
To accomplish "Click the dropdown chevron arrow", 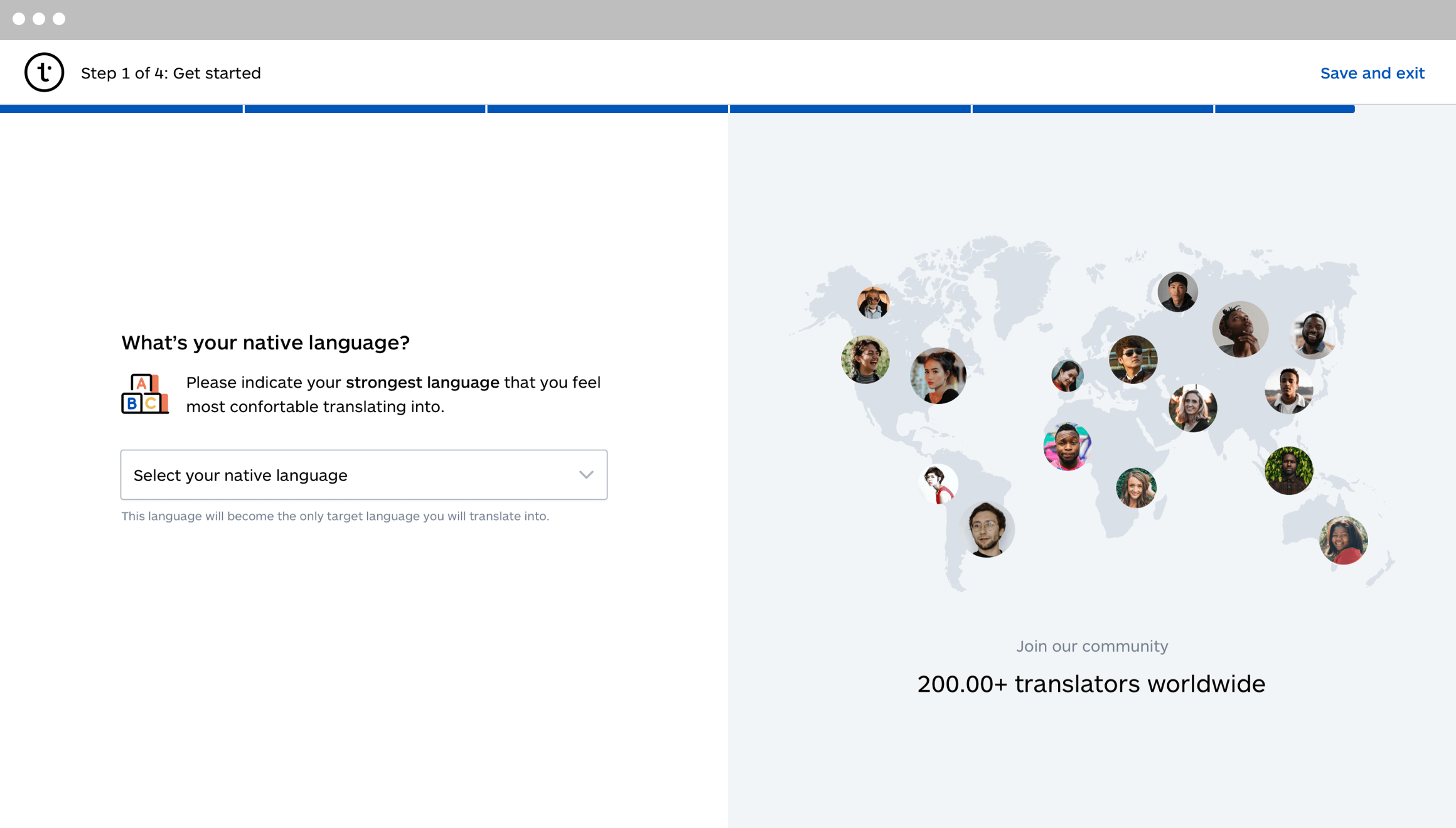I will (586, 475).
